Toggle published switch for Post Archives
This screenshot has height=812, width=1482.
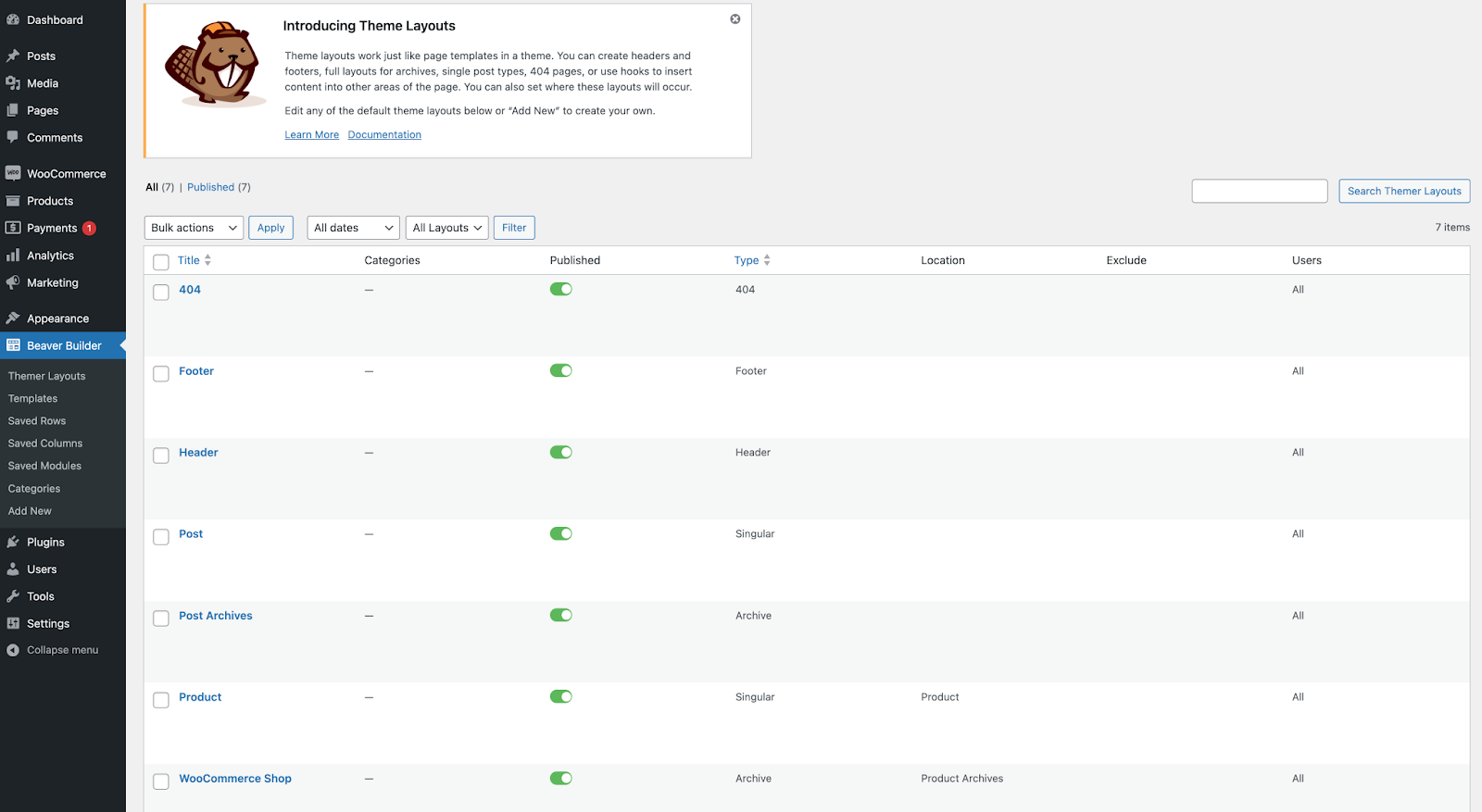pyautogui.click(x=561, y=615)
